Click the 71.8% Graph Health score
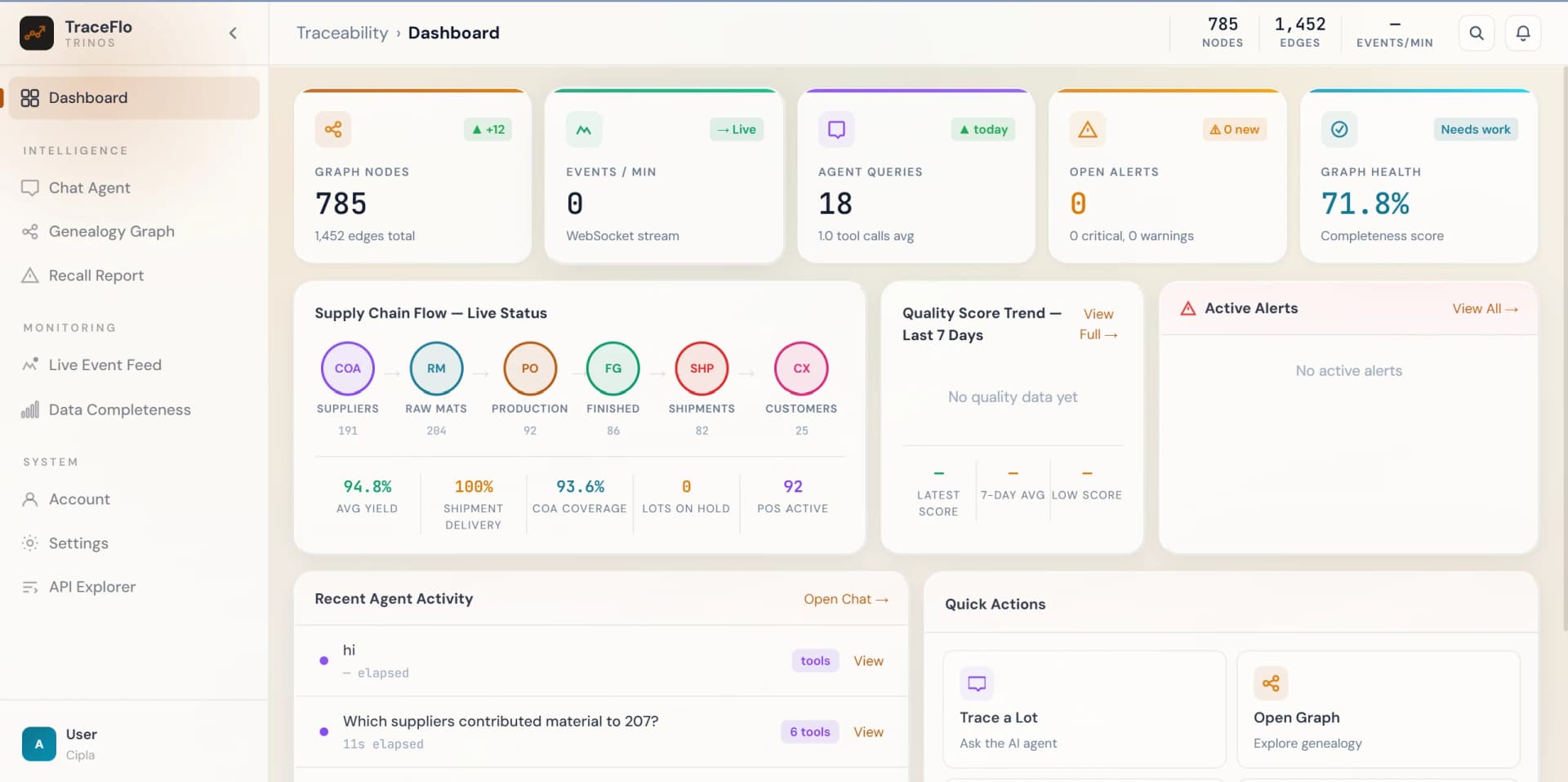Image resolution: width=1568 pixels, height=782 pixels. tap(1365, 203)
